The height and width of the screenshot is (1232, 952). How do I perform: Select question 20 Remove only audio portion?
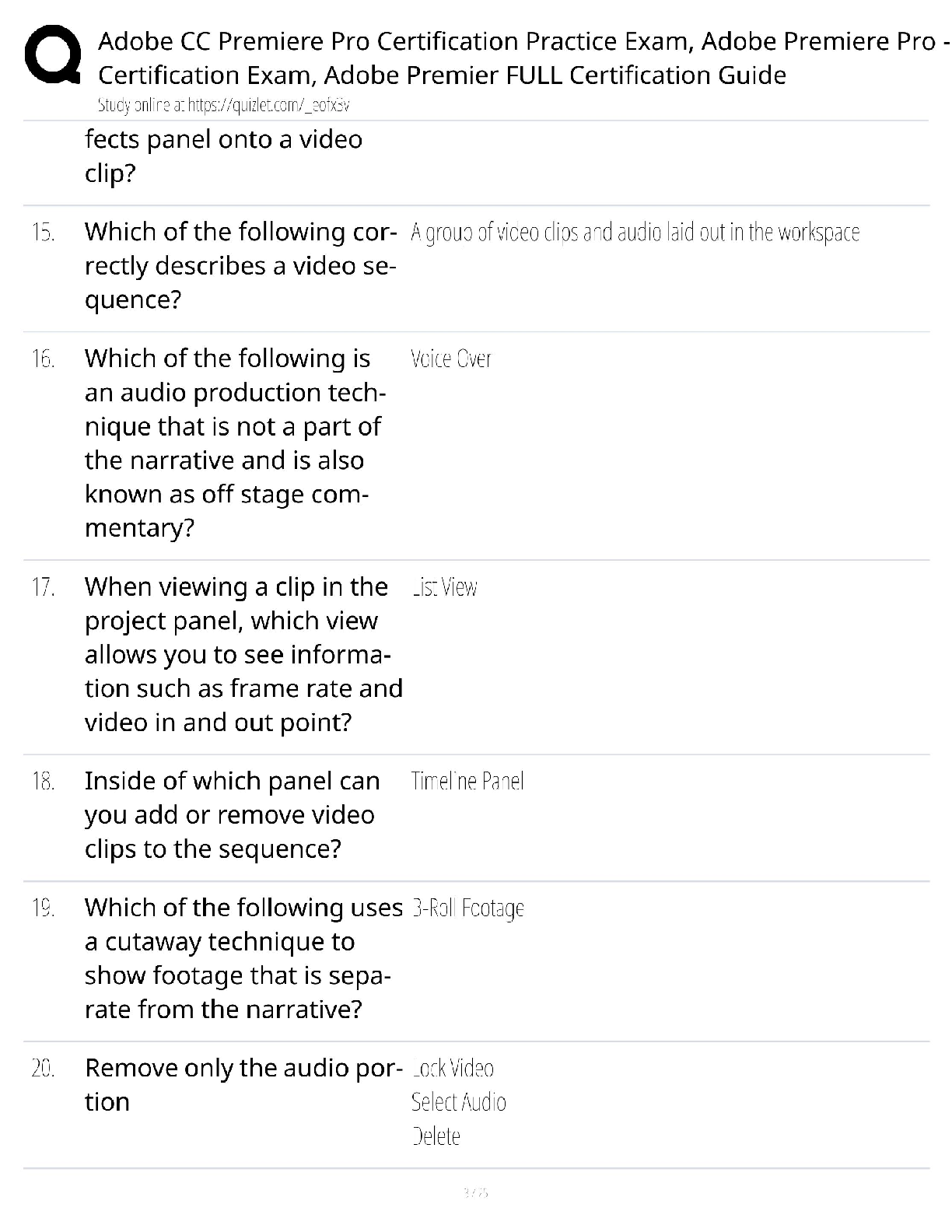tap(243, 1084)
